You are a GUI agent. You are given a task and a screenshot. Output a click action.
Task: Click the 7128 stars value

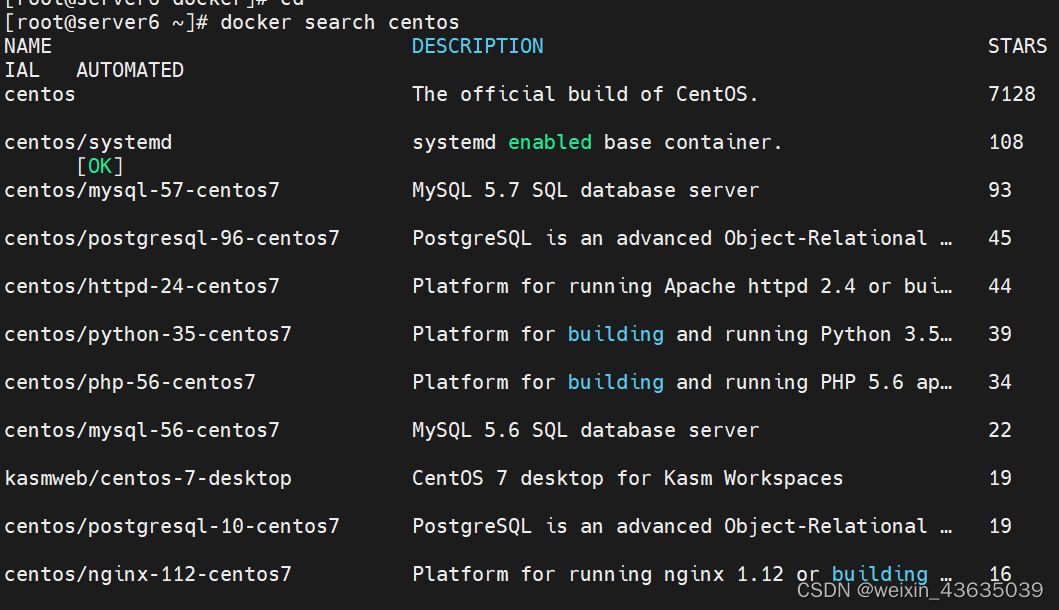click(x=1012, y=94)
